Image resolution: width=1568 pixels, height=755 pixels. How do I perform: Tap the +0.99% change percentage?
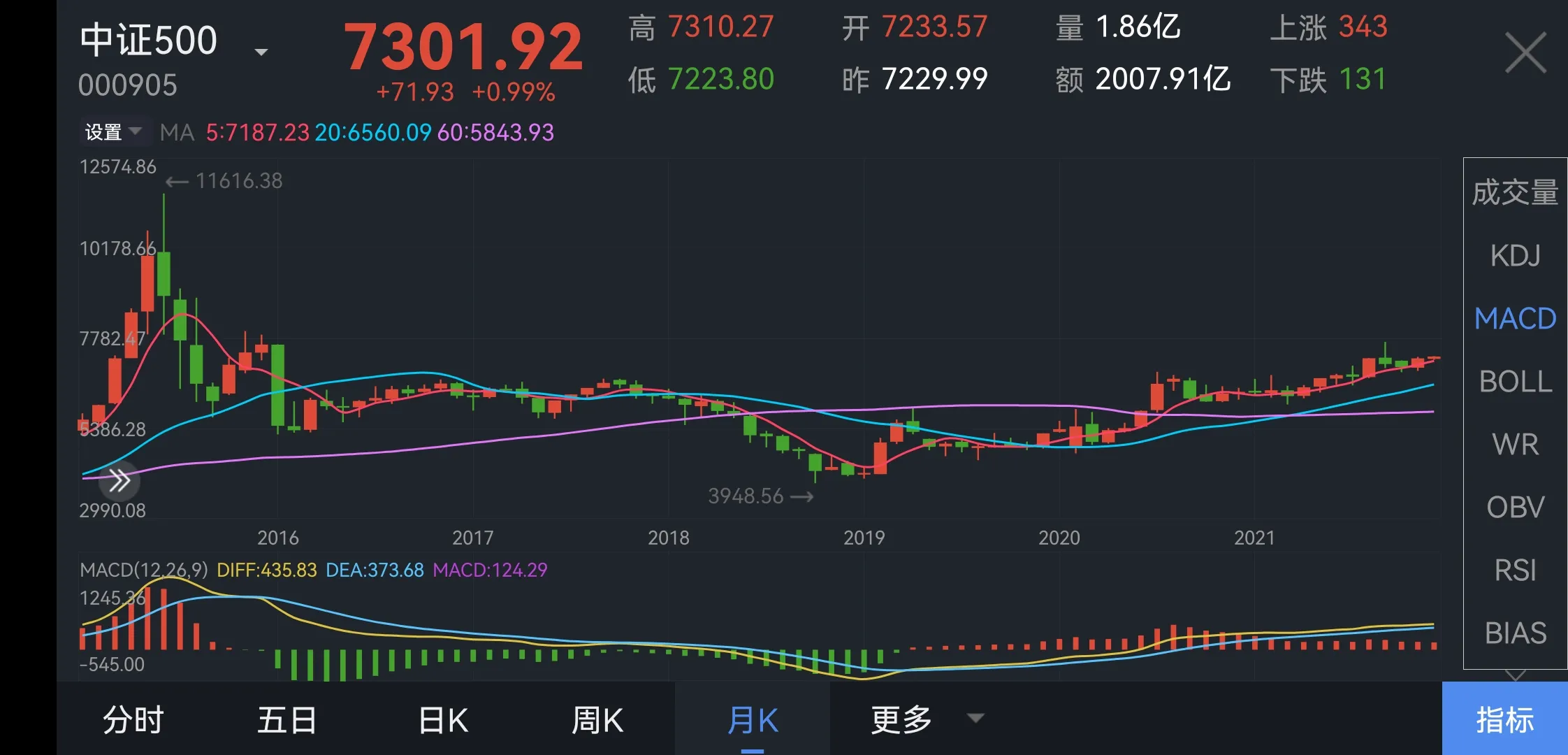pyautogui.click(x=514, y=92)
